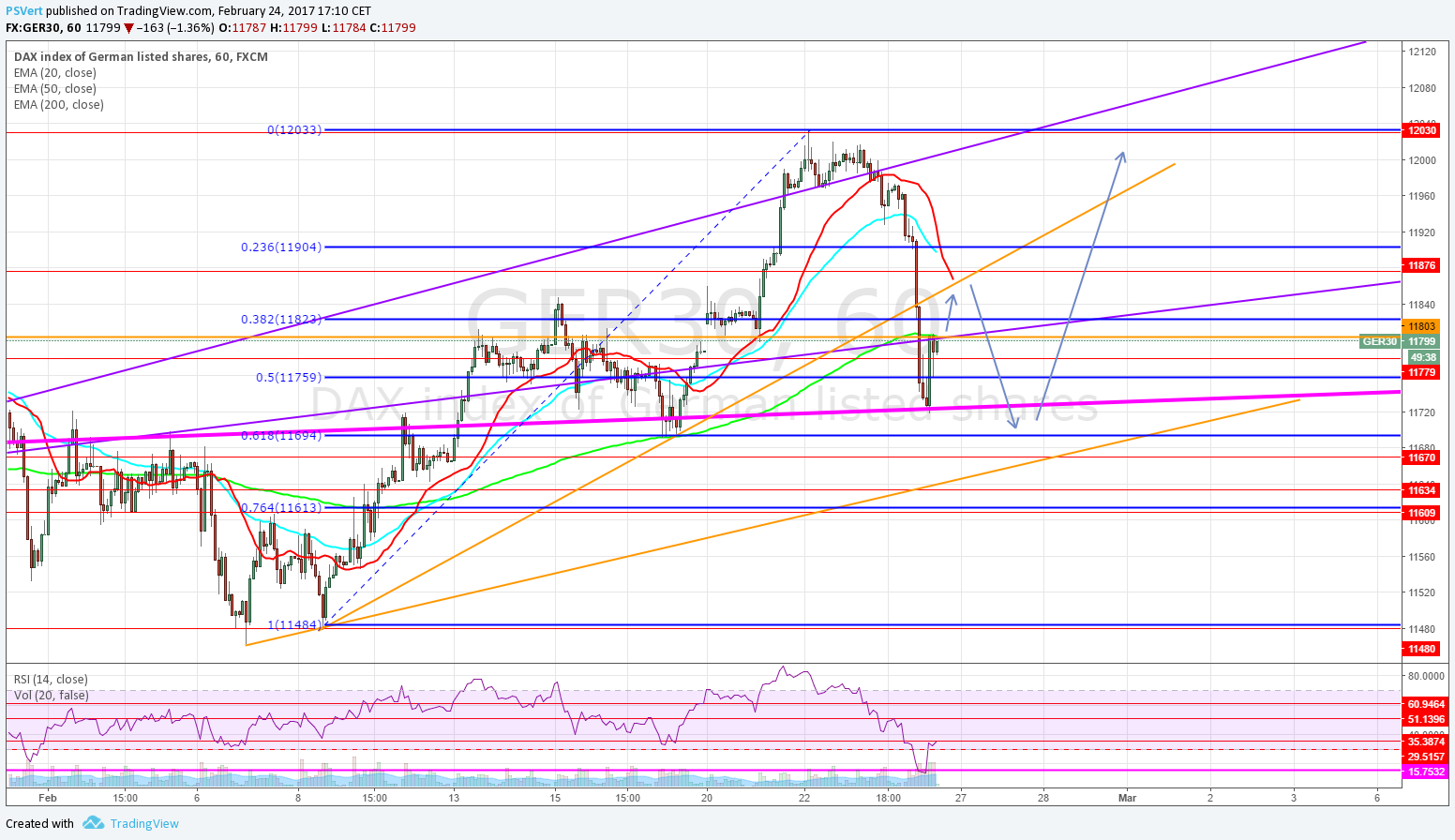
Task: Click the RSI (14, close) indicator label
Action: pos(51,680)
